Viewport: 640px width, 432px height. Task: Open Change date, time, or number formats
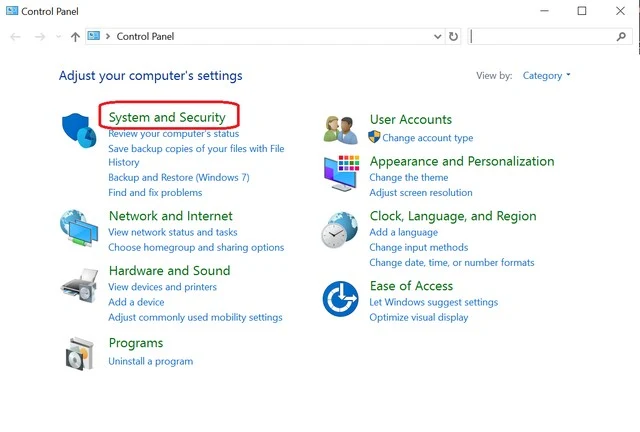point(452,263)
